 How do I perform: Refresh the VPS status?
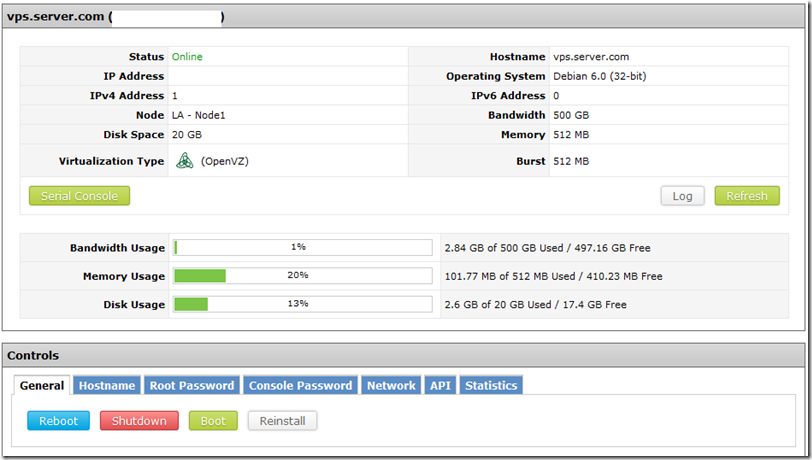(x=747, y=196)
